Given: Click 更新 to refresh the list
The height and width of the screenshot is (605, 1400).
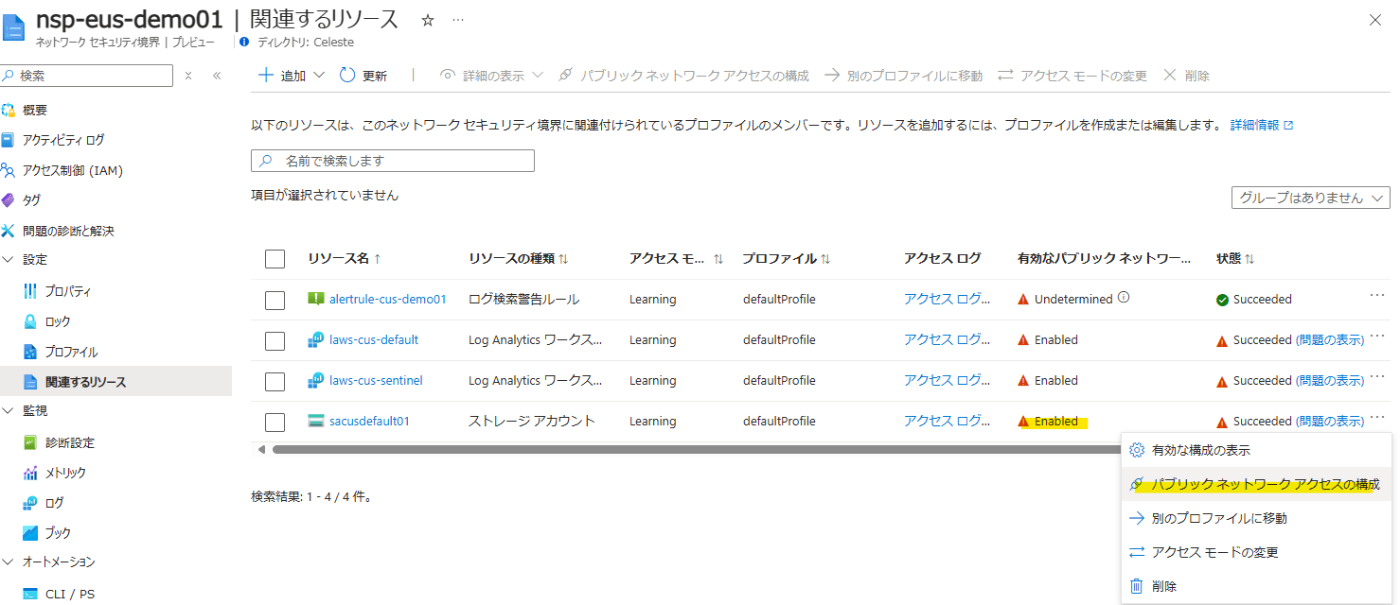Looking at the screenshot, I should coord(364,75).
